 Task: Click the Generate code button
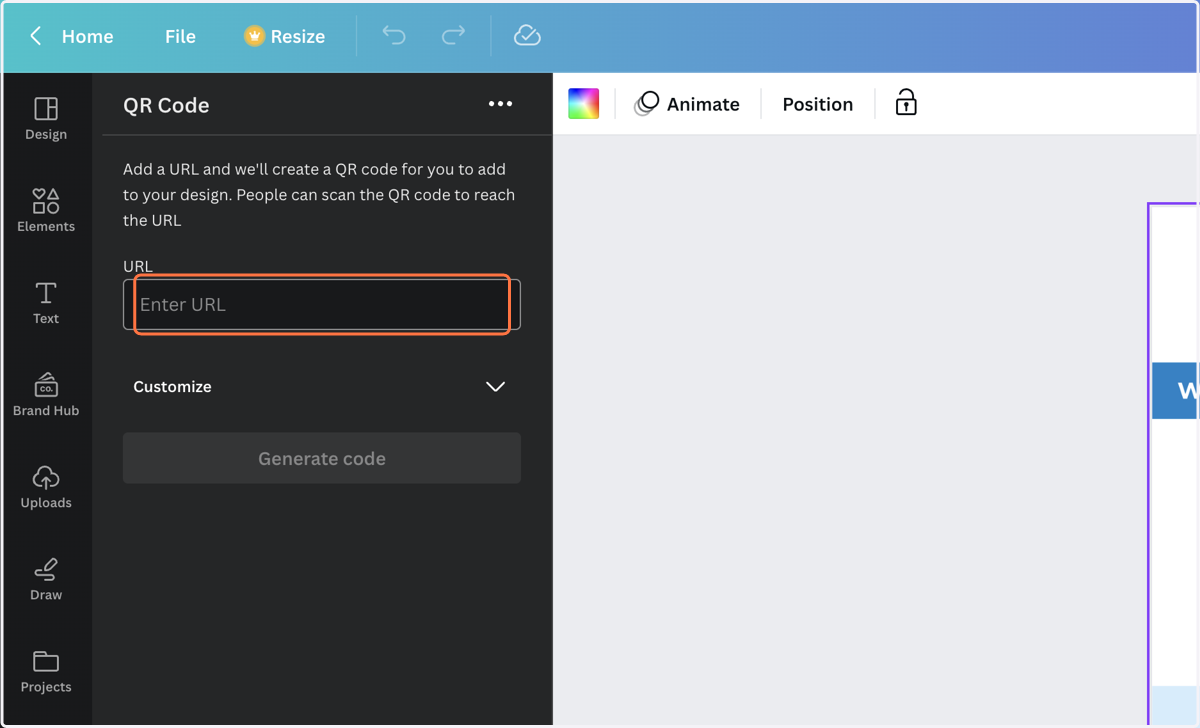(322, 458)
